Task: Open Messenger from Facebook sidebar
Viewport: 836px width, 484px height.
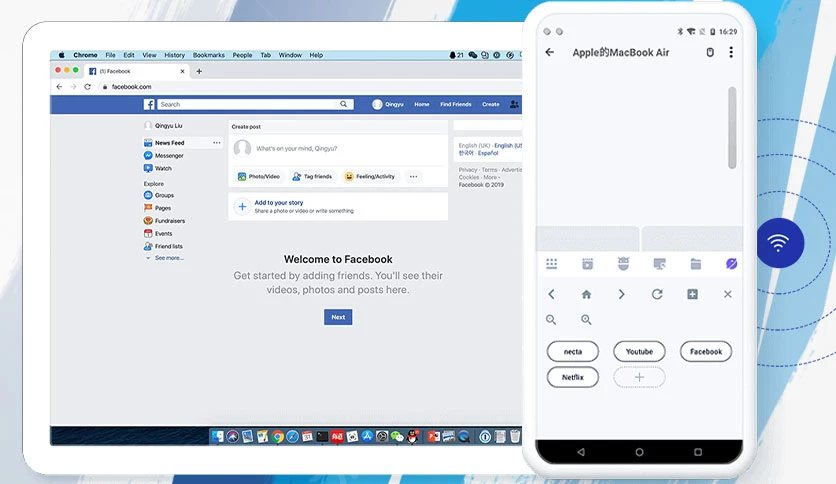Action: point(164,156)
